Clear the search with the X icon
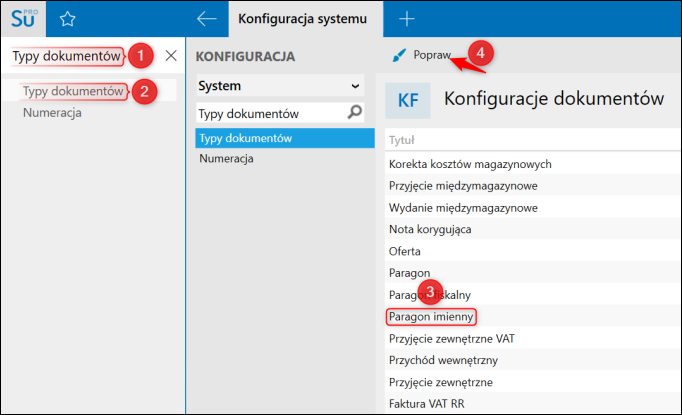Viewport: 682px width, 415px height. point(171,56)
